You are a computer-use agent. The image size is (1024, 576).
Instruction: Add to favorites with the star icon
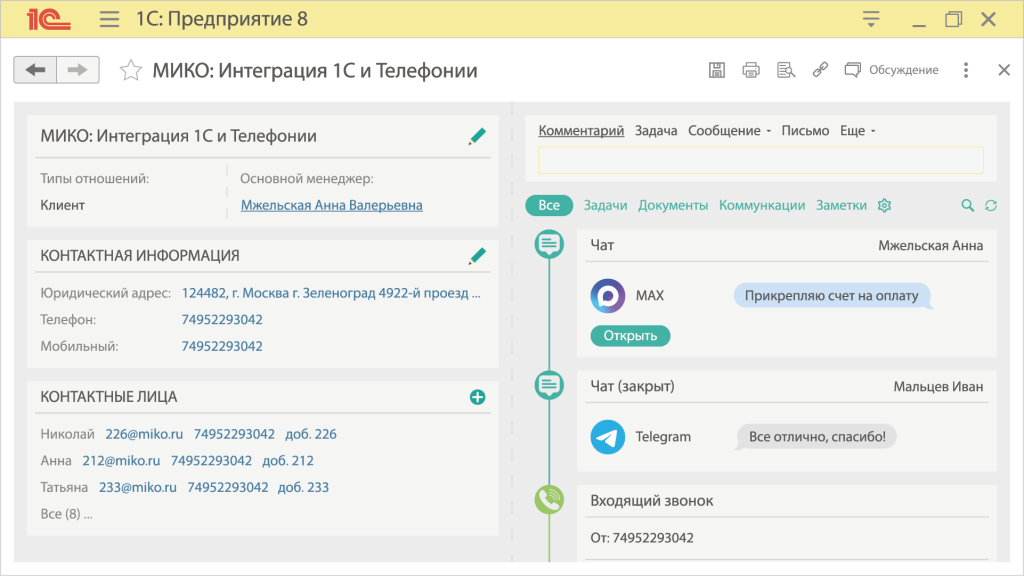point(130,70)
